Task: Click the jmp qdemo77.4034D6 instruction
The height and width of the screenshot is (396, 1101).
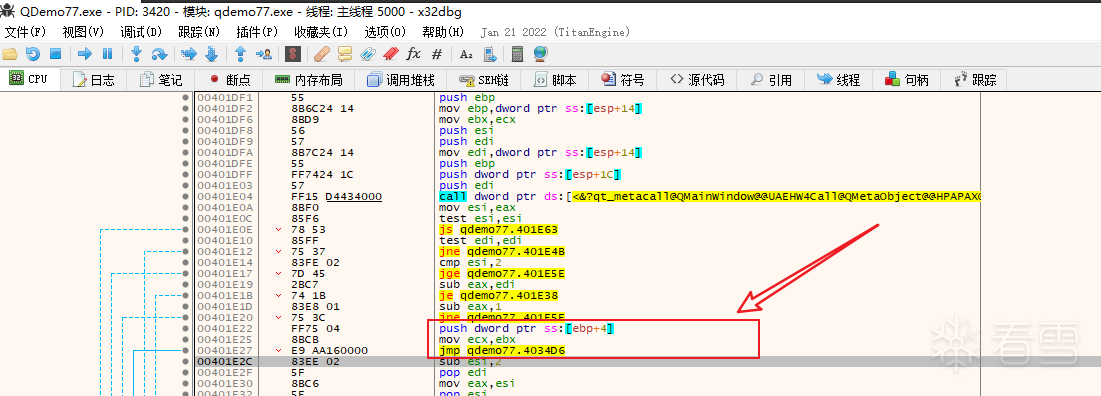Action: [x=502, y=350]
